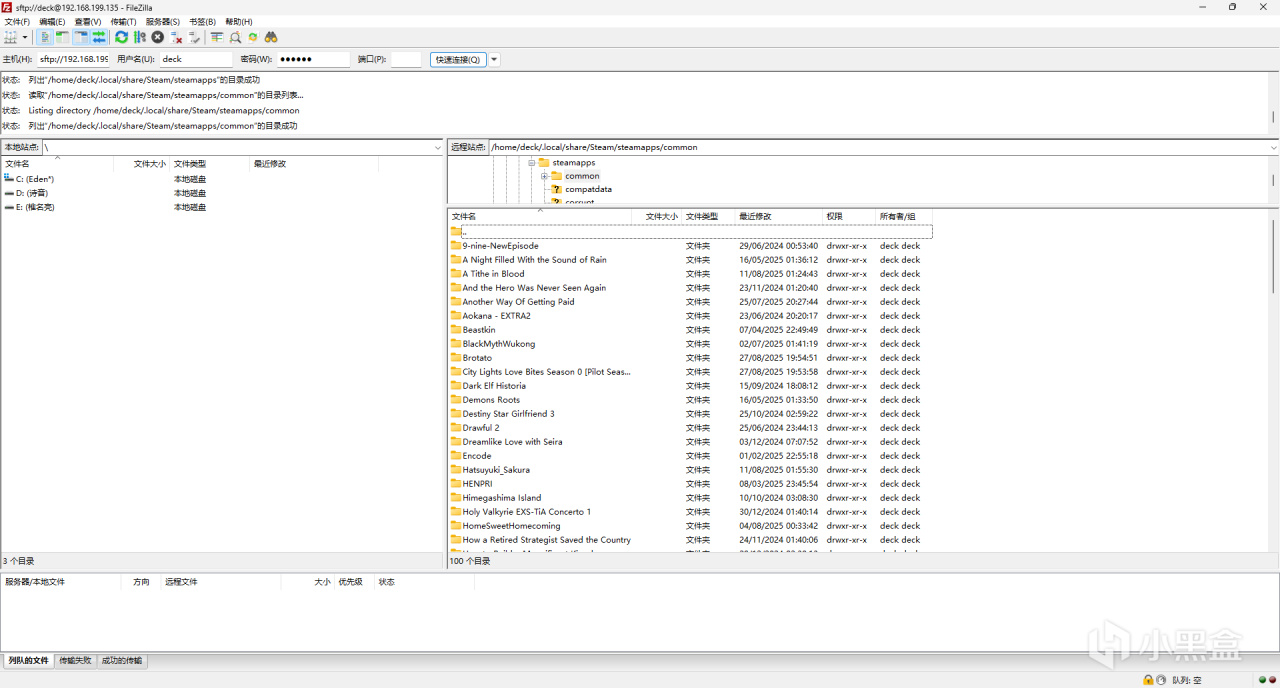Expand the common tree node
The image size is (1280, 688).
545,176
